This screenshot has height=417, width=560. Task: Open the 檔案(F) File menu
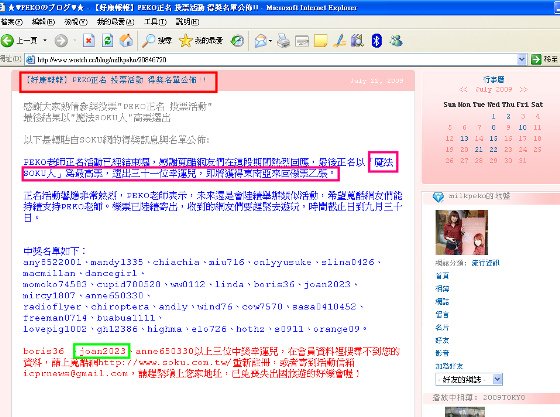click(11, 22)
